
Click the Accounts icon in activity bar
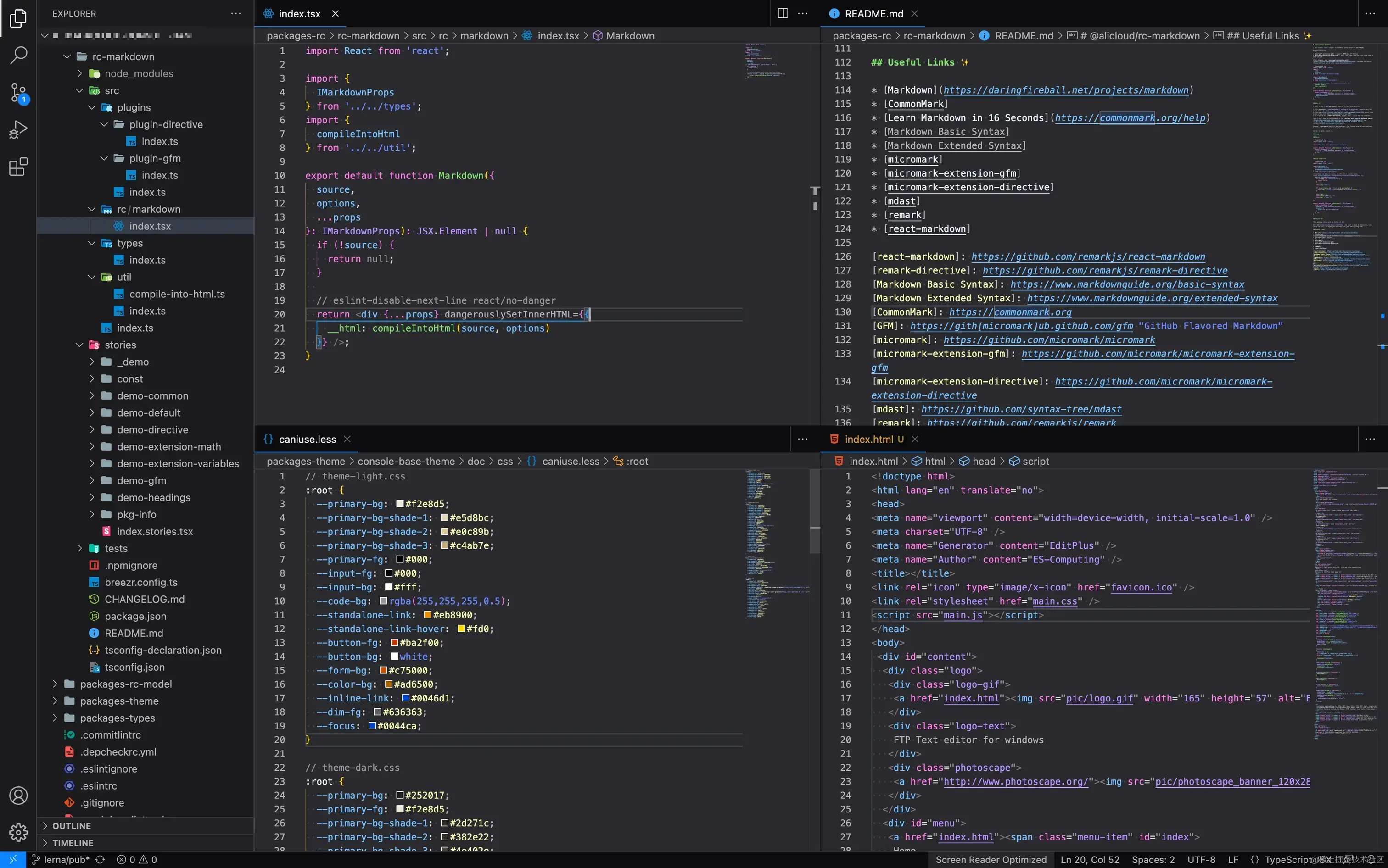point(18,796)
